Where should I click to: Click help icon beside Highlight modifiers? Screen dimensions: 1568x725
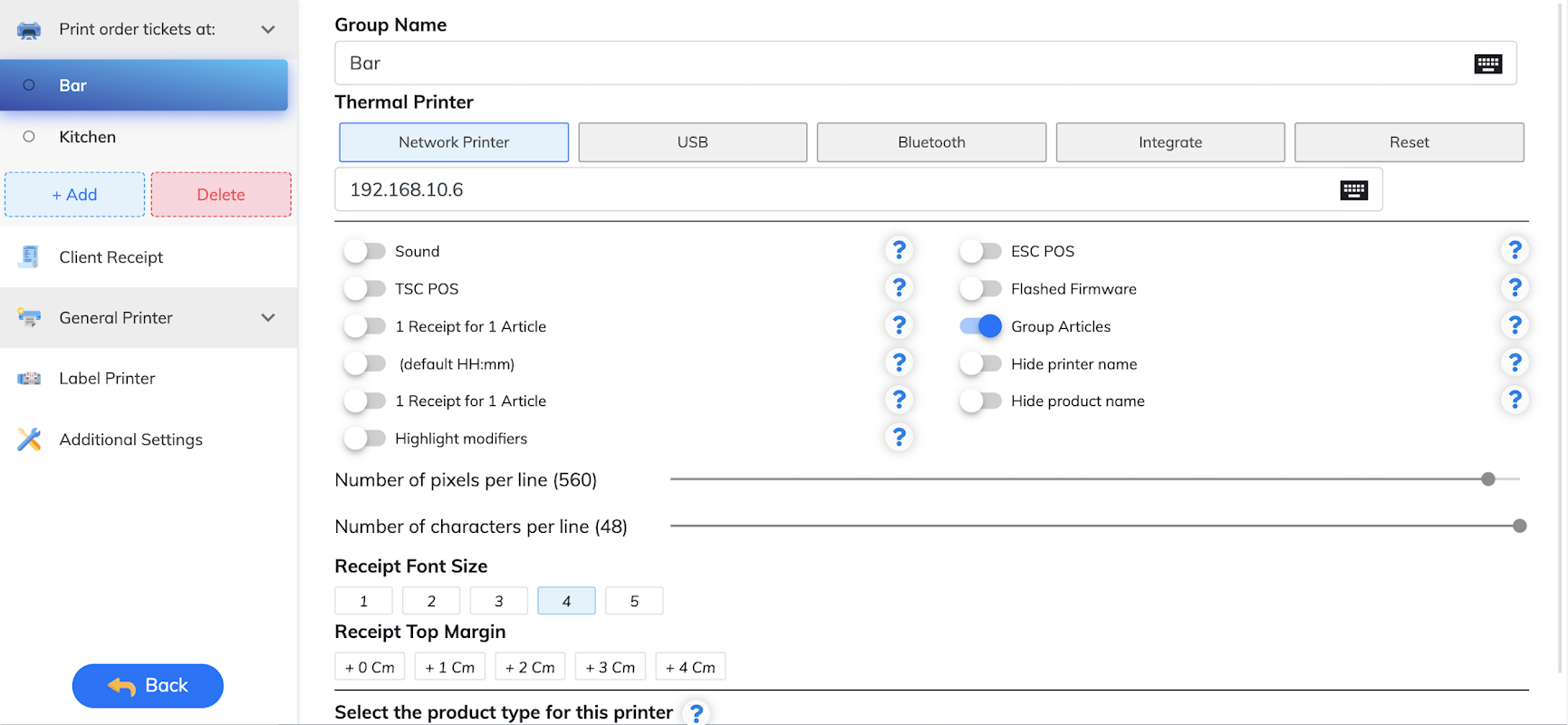[899, 438]
